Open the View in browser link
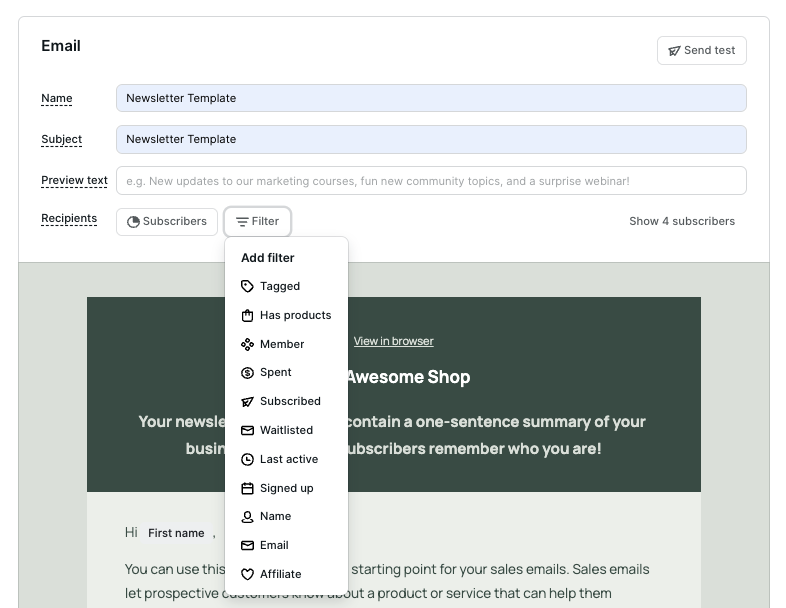The width and height of the screenshot is (786, 608). (394, 341)
